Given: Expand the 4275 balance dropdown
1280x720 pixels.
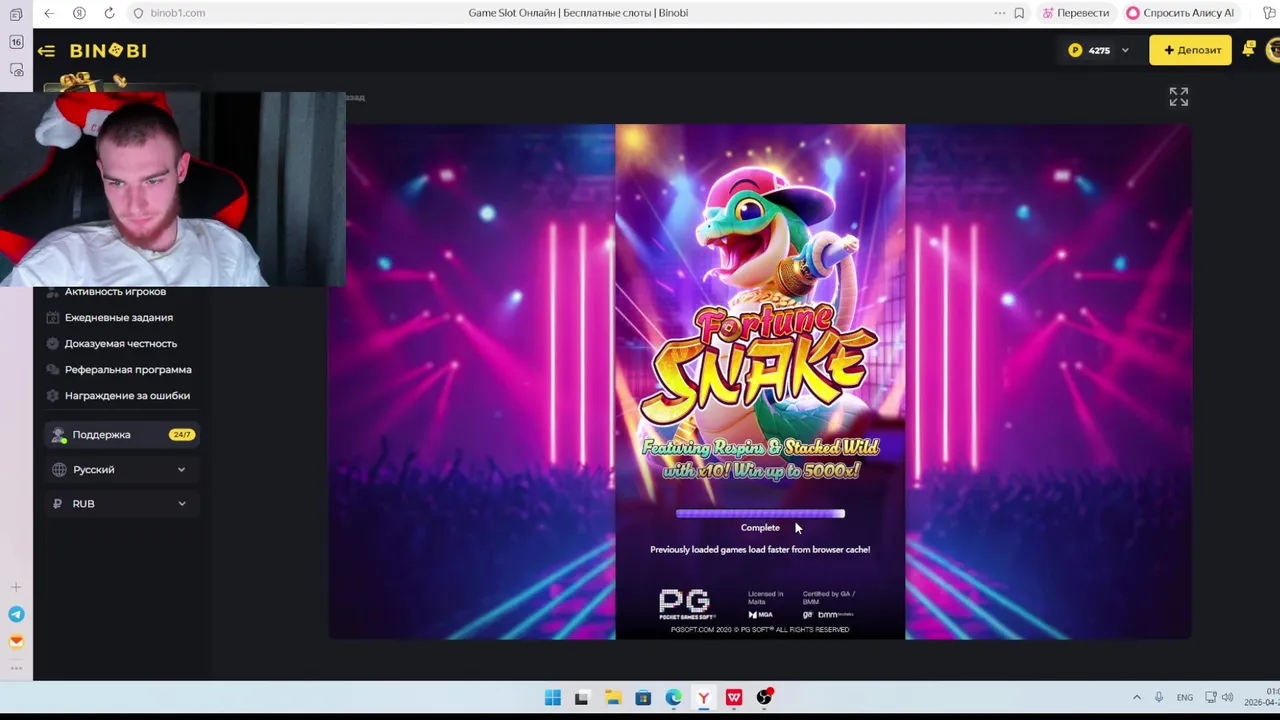Looking at the screenshot, I should pos(1125,50).
